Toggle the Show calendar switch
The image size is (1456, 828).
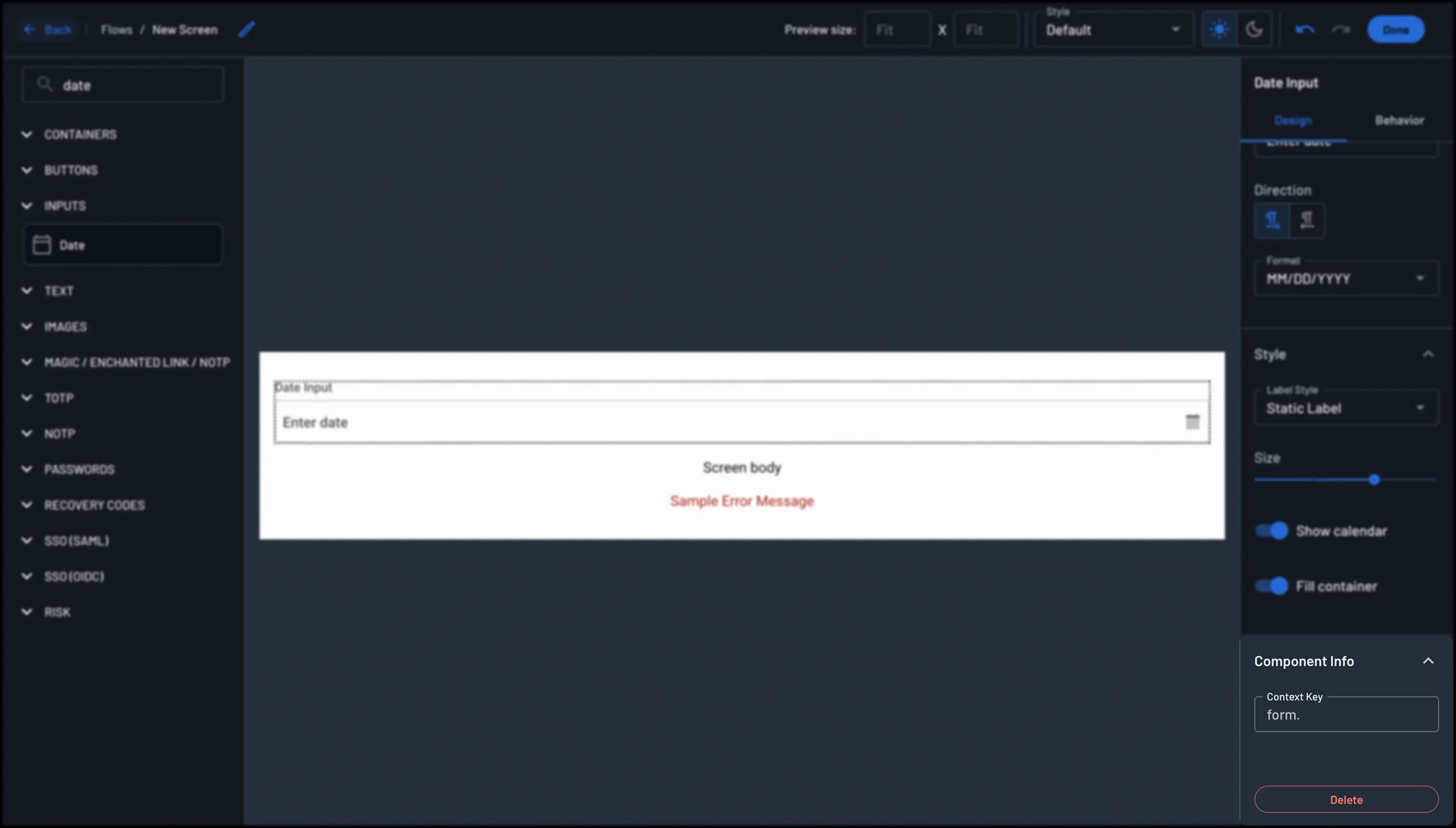click(1272, 530)
